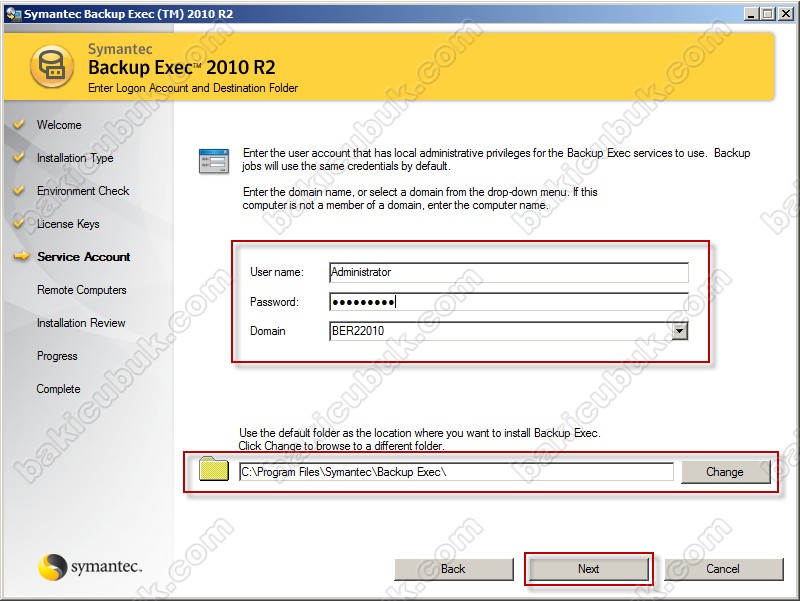Image resolution: width=800 pixels, height=601 pixels.
Task: Click the Symantec logo at bottom left
Action: click(90, 567)
